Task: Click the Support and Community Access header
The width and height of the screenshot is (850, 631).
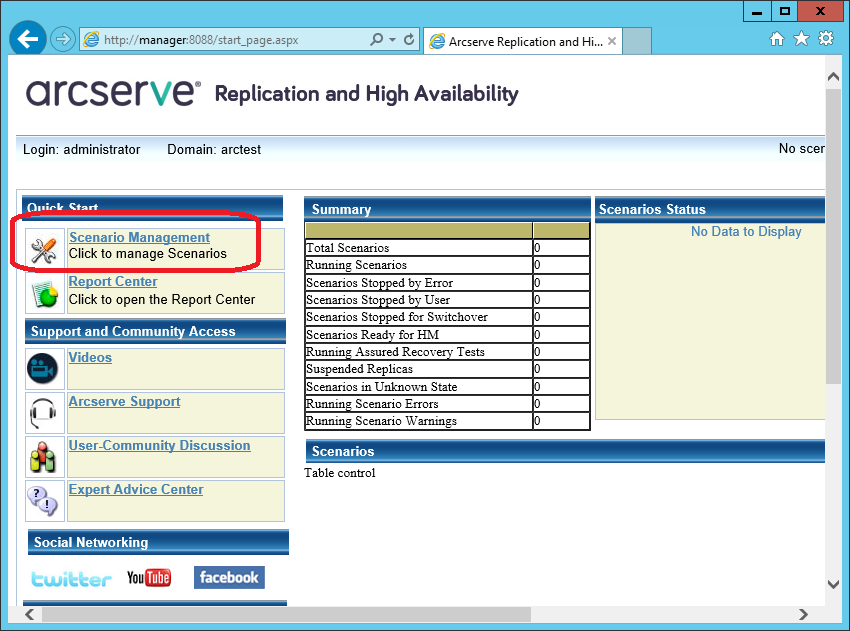Action: (x=155, y=331)
